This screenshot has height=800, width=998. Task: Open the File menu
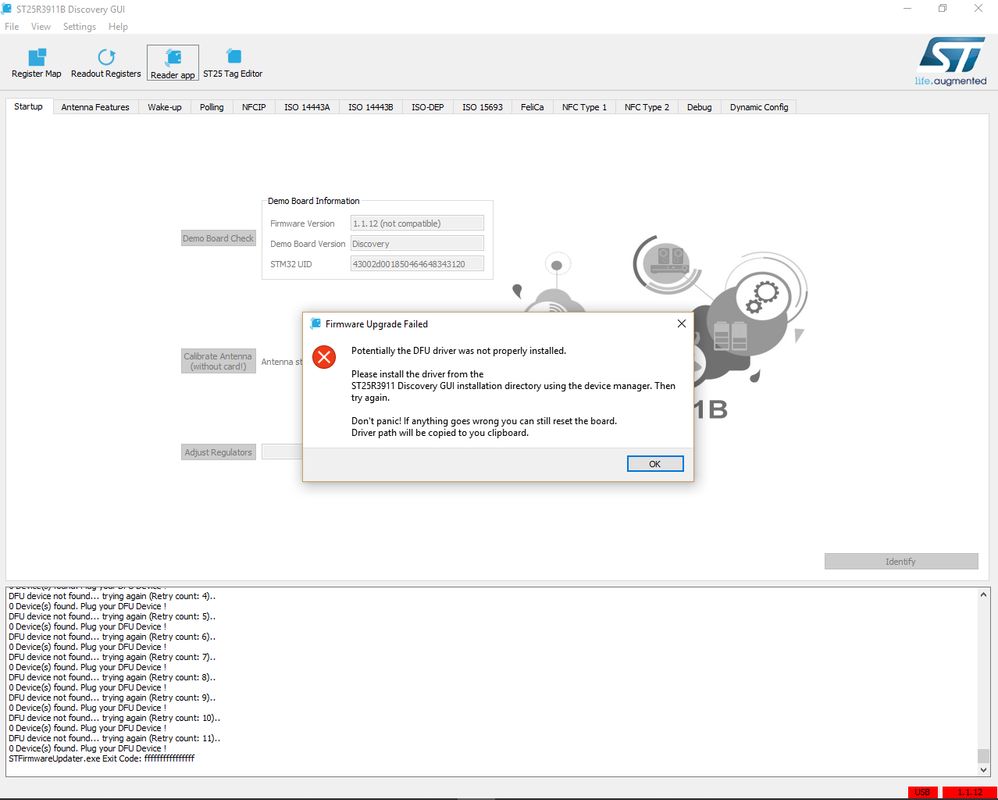tap(11, 27)
